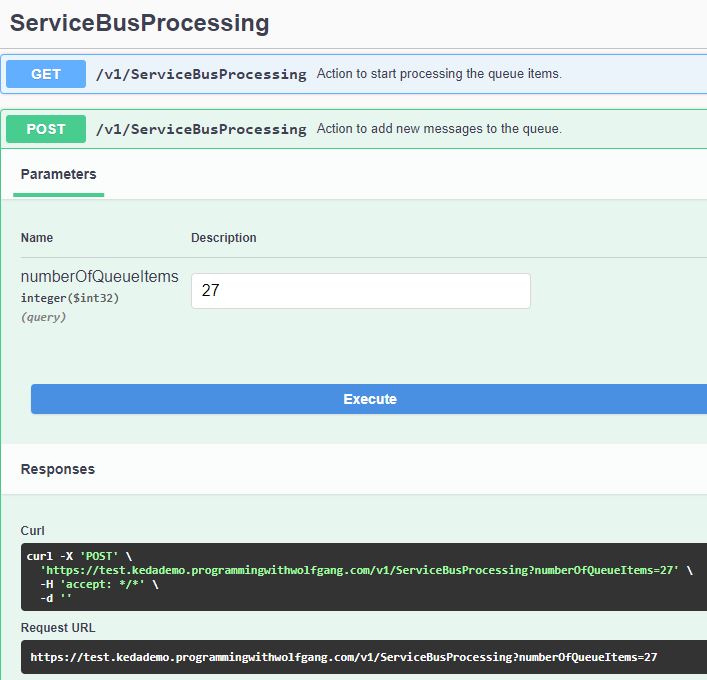Click the (query) parameter location label
Screen dimensions: 707x680
[x=44, y=317]
